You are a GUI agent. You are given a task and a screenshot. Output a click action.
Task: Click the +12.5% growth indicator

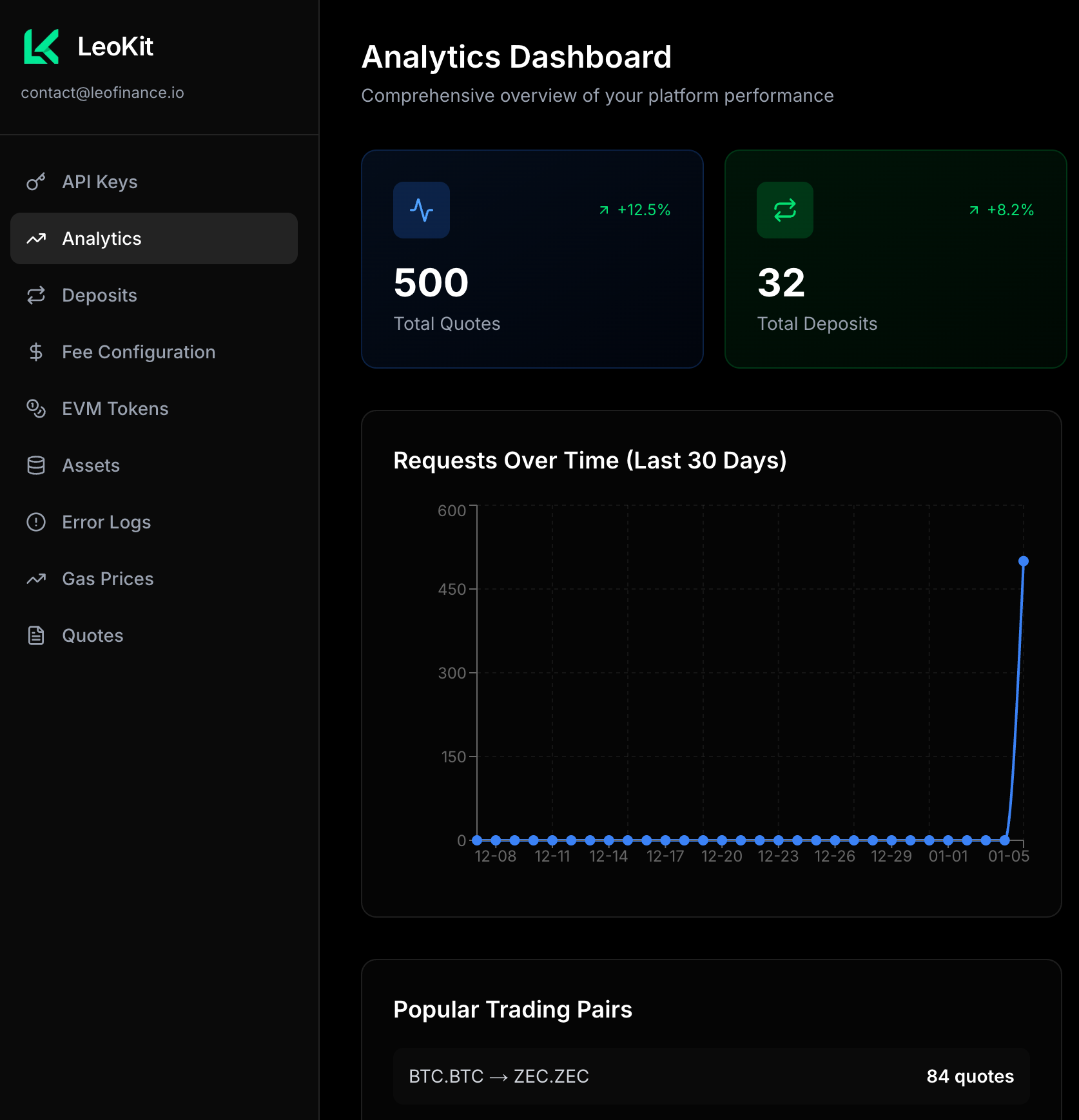pyautogui.click(x=636, y=210)
